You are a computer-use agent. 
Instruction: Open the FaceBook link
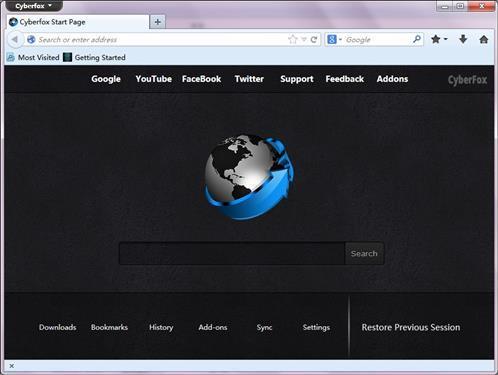[201, 79]
